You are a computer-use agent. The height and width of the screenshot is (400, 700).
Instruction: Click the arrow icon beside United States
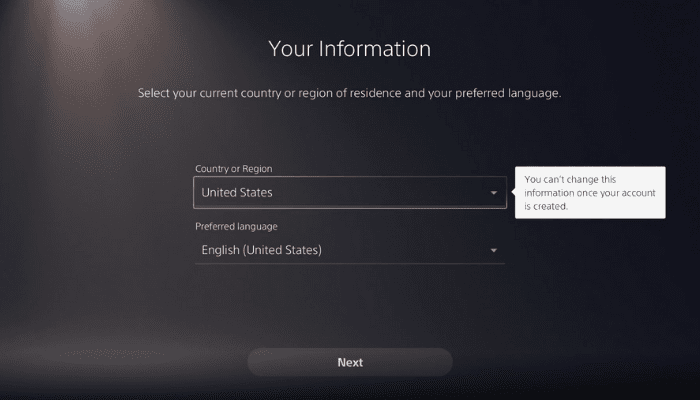click(x=493, y=193)
